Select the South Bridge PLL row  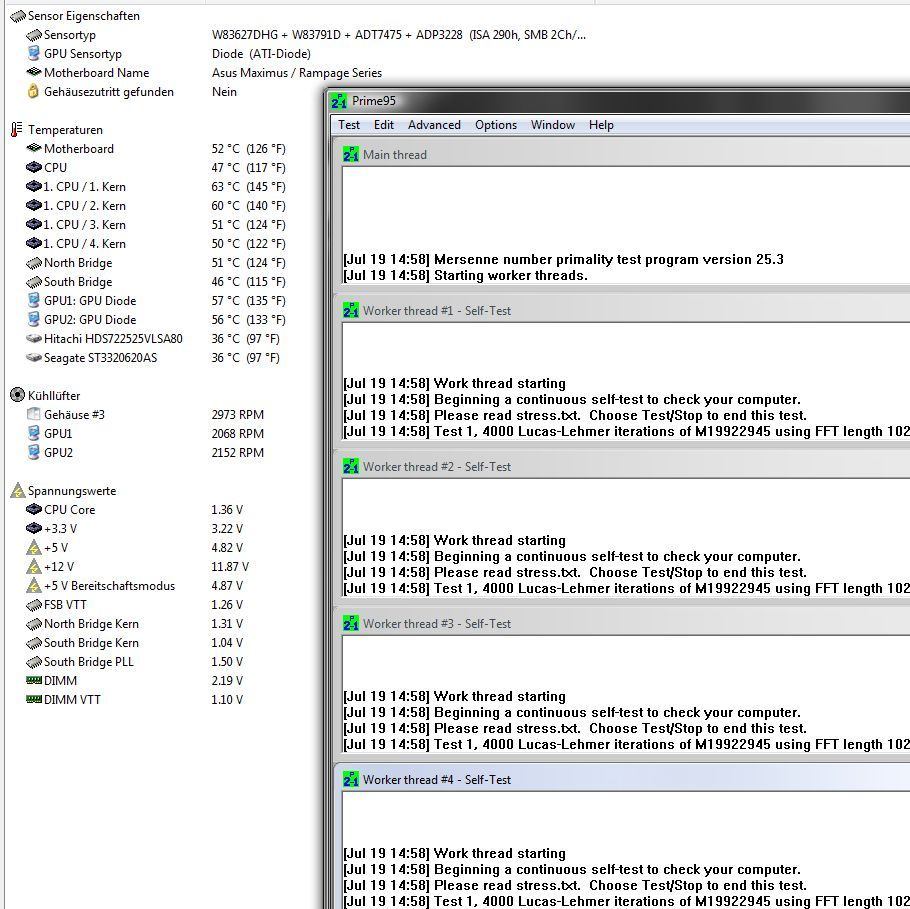pyautogui.click(x=135, y=662)
